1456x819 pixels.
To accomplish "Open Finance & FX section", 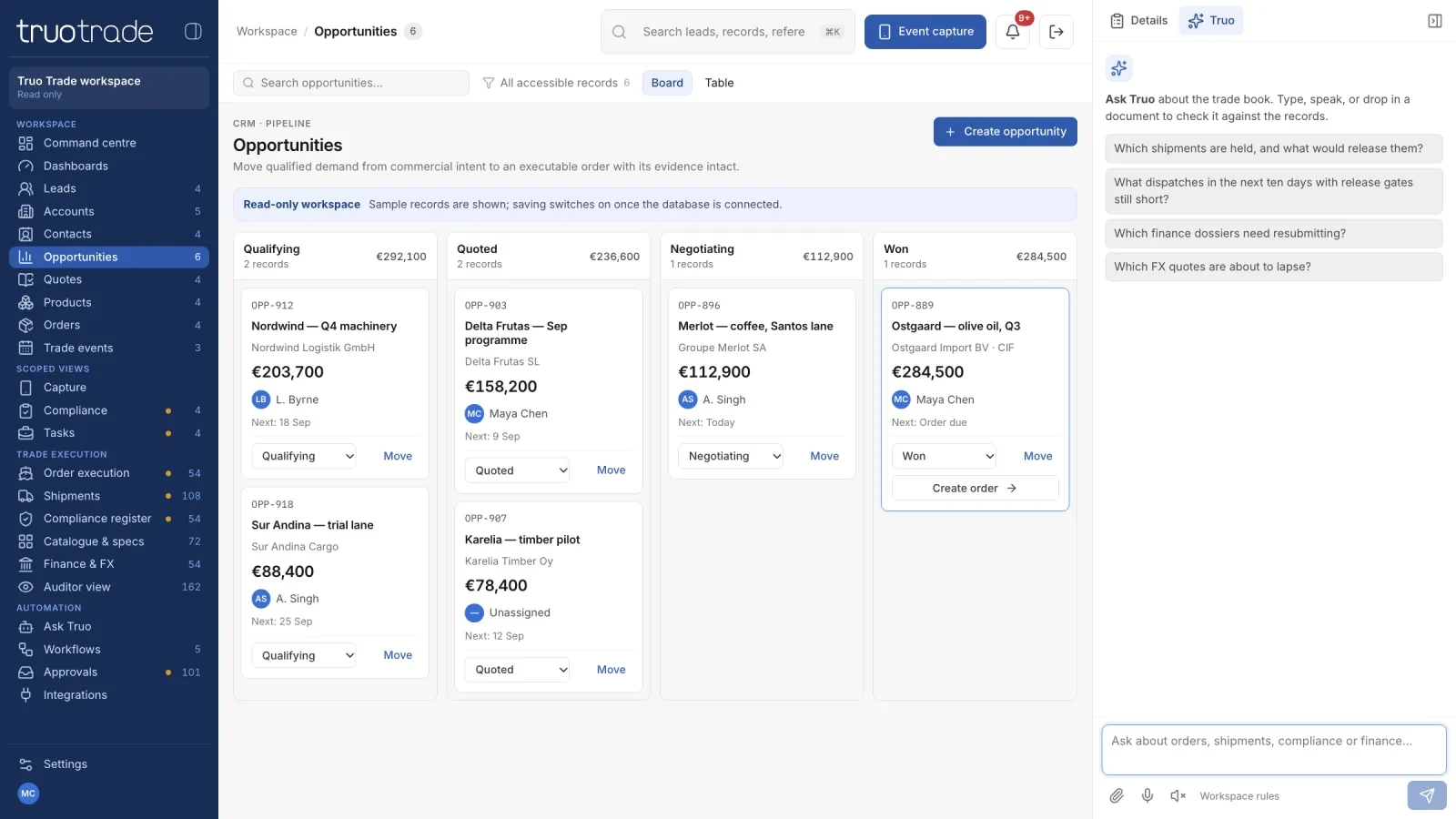I will tap(109, 564).
